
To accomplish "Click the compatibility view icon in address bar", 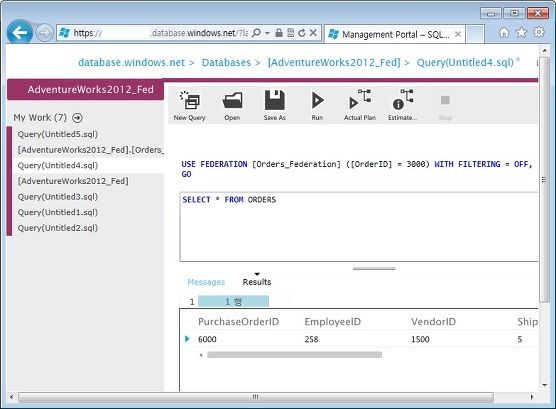I will pyautogui.click(x=291, y=33).
